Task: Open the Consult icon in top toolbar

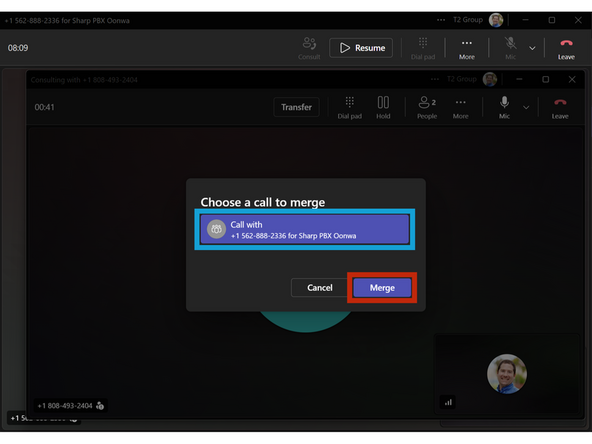Action: (x=309, y=48)
